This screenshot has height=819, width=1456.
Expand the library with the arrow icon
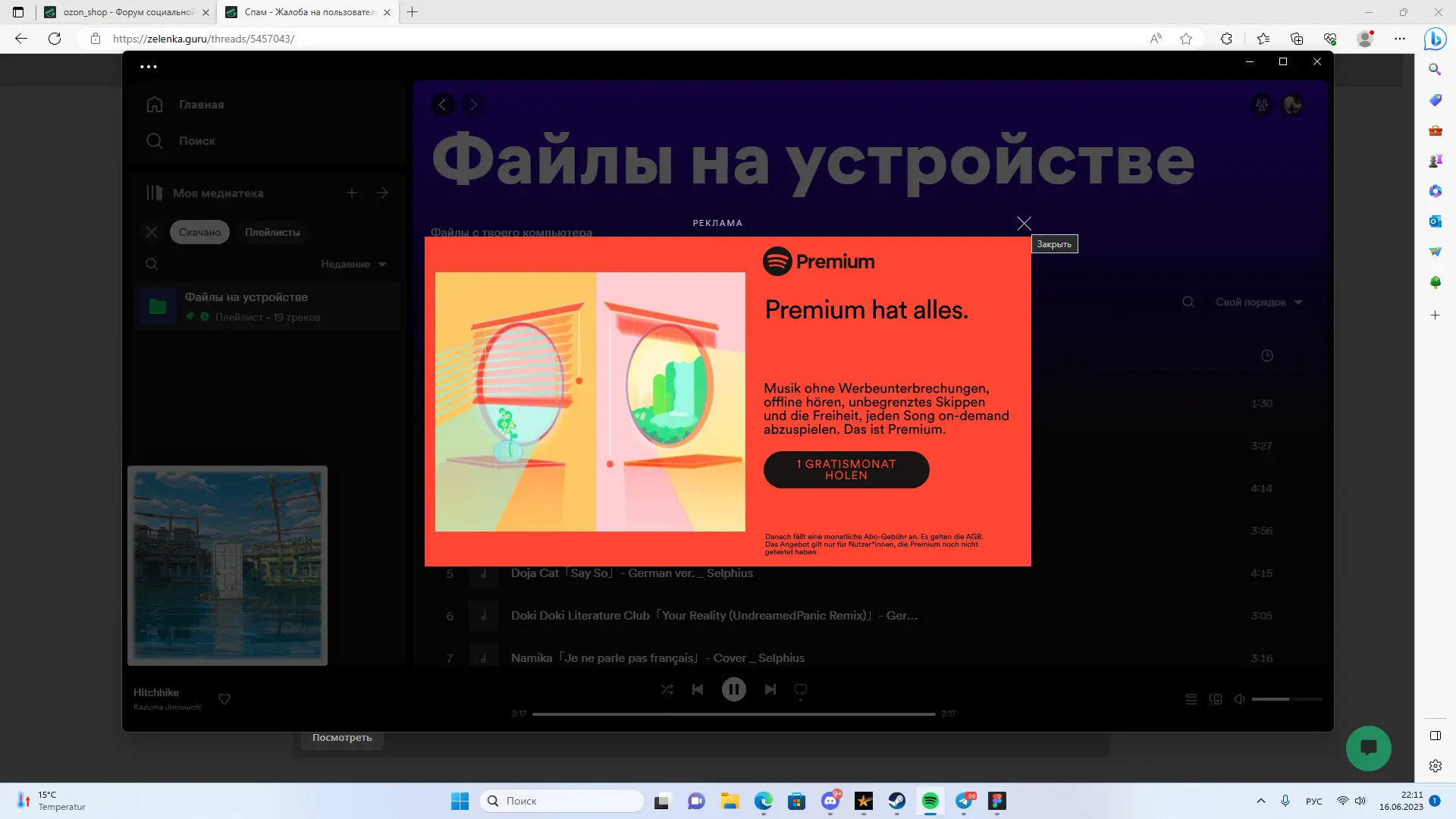click(382, 193)
